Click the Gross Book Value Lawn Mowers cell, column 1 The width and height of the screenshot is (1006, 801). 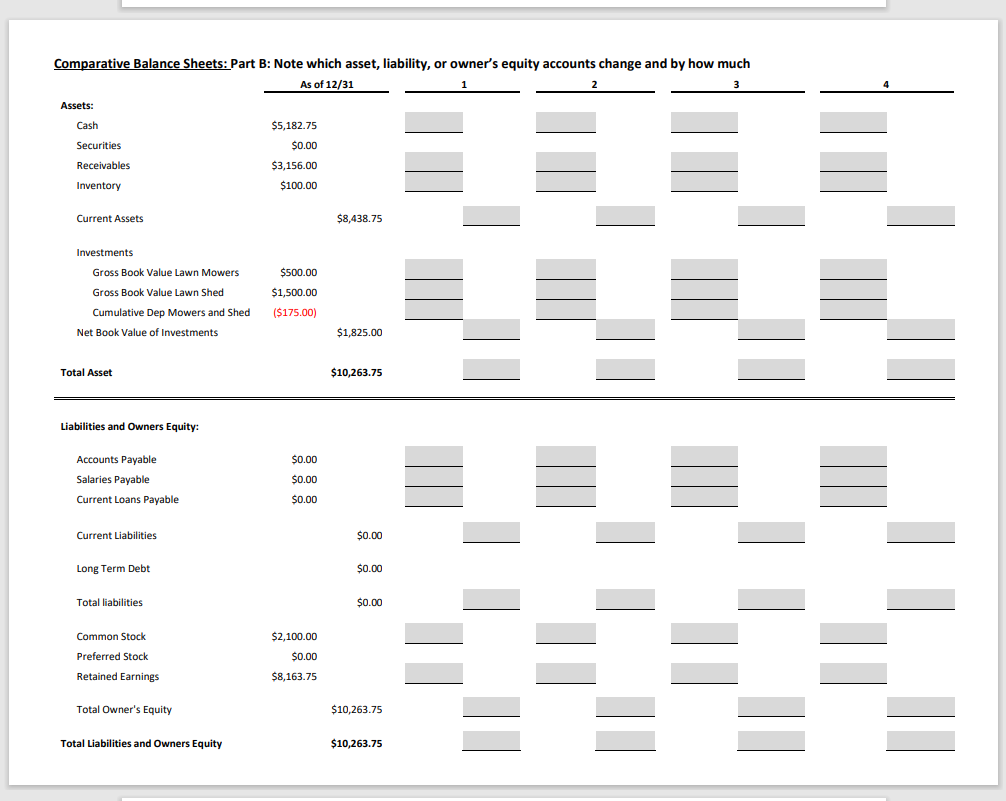pyautogui.click(x=433, y=268)
